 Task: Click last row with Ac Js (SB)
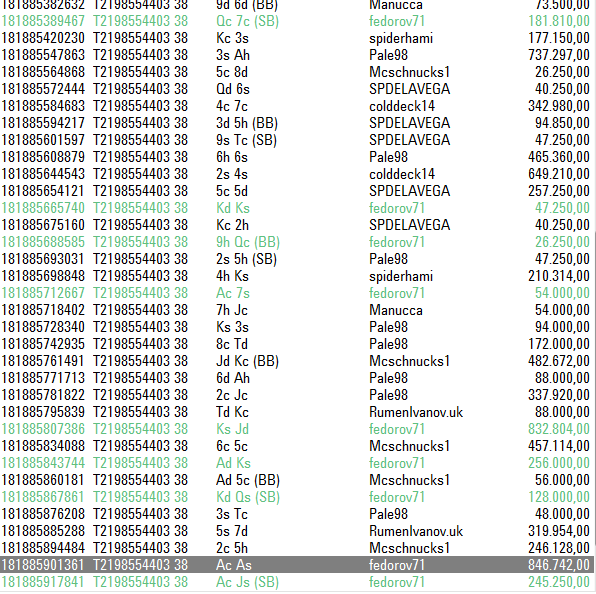click(x=296, y=582)
